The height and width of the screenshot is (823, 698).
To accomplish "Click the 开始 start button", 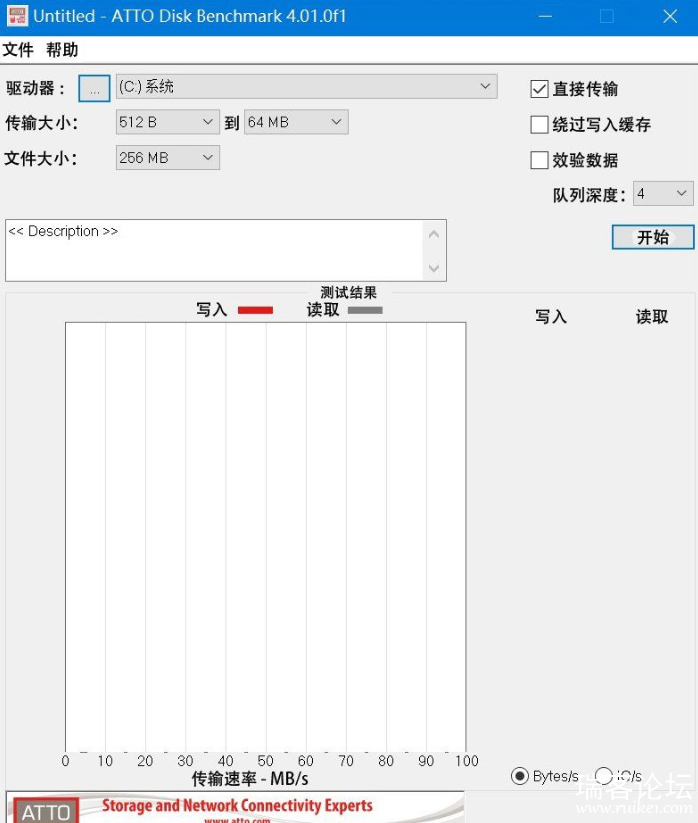I will (653, 237).
